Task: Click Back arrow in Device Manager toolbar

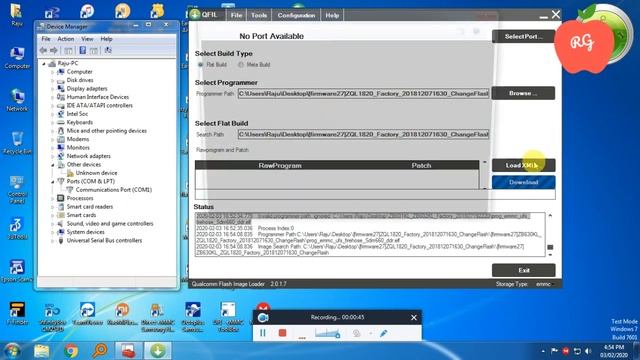Action: tap(43, 50)
